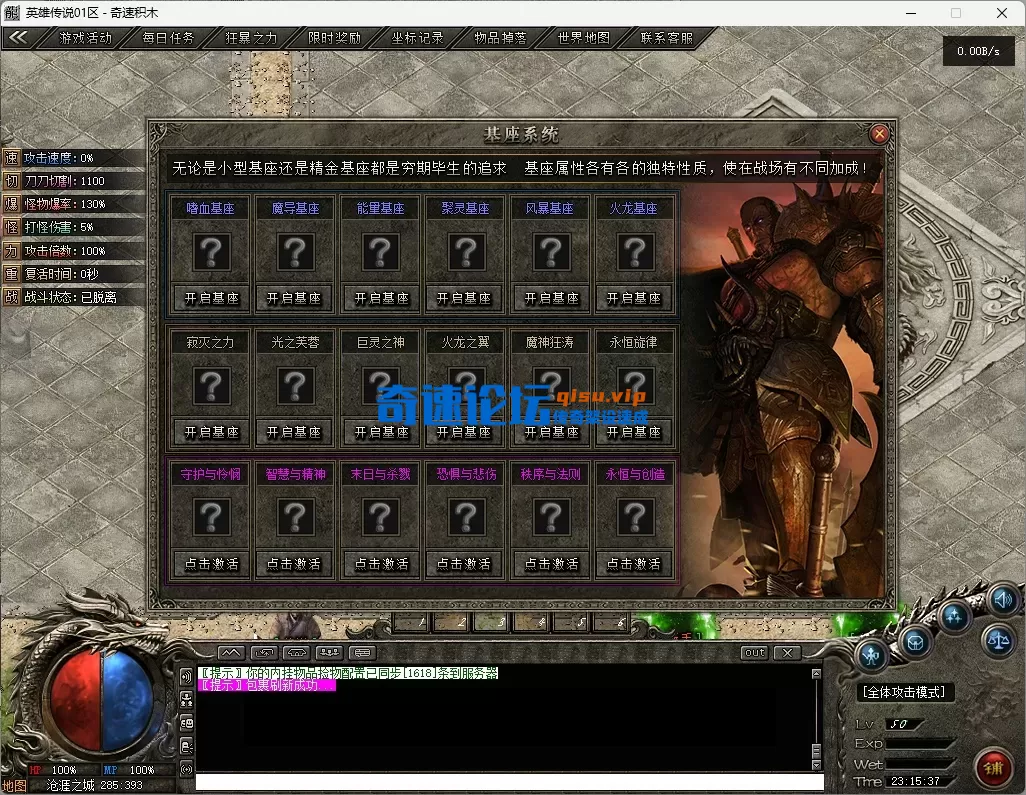Toggle the 战 battle status icon
The image size is (1026, 795).
(x=11, y=297)
